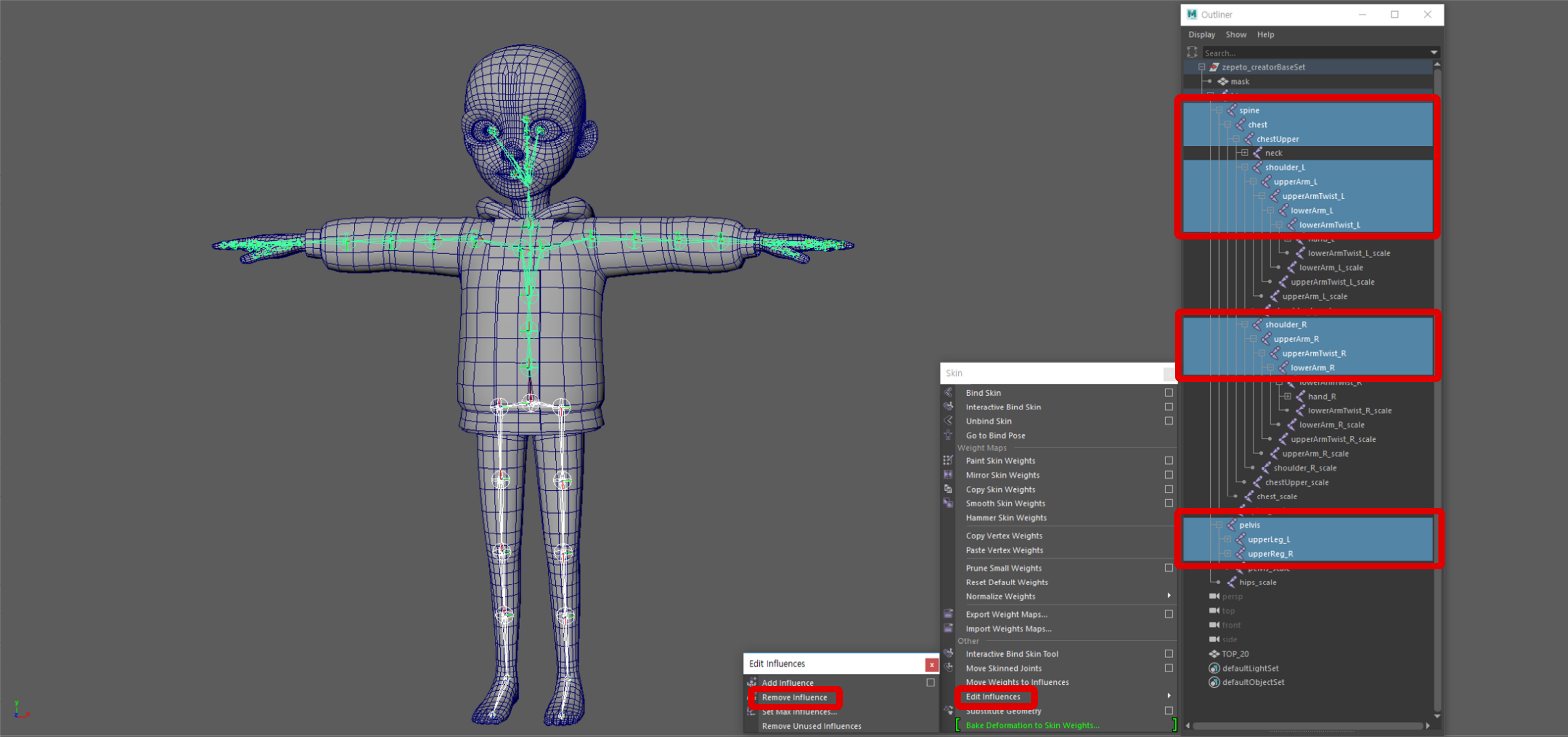This screenshot has width=1568, height=737.
Task: Click the Go to Bind Pose icon
Action: click(948, 435)
